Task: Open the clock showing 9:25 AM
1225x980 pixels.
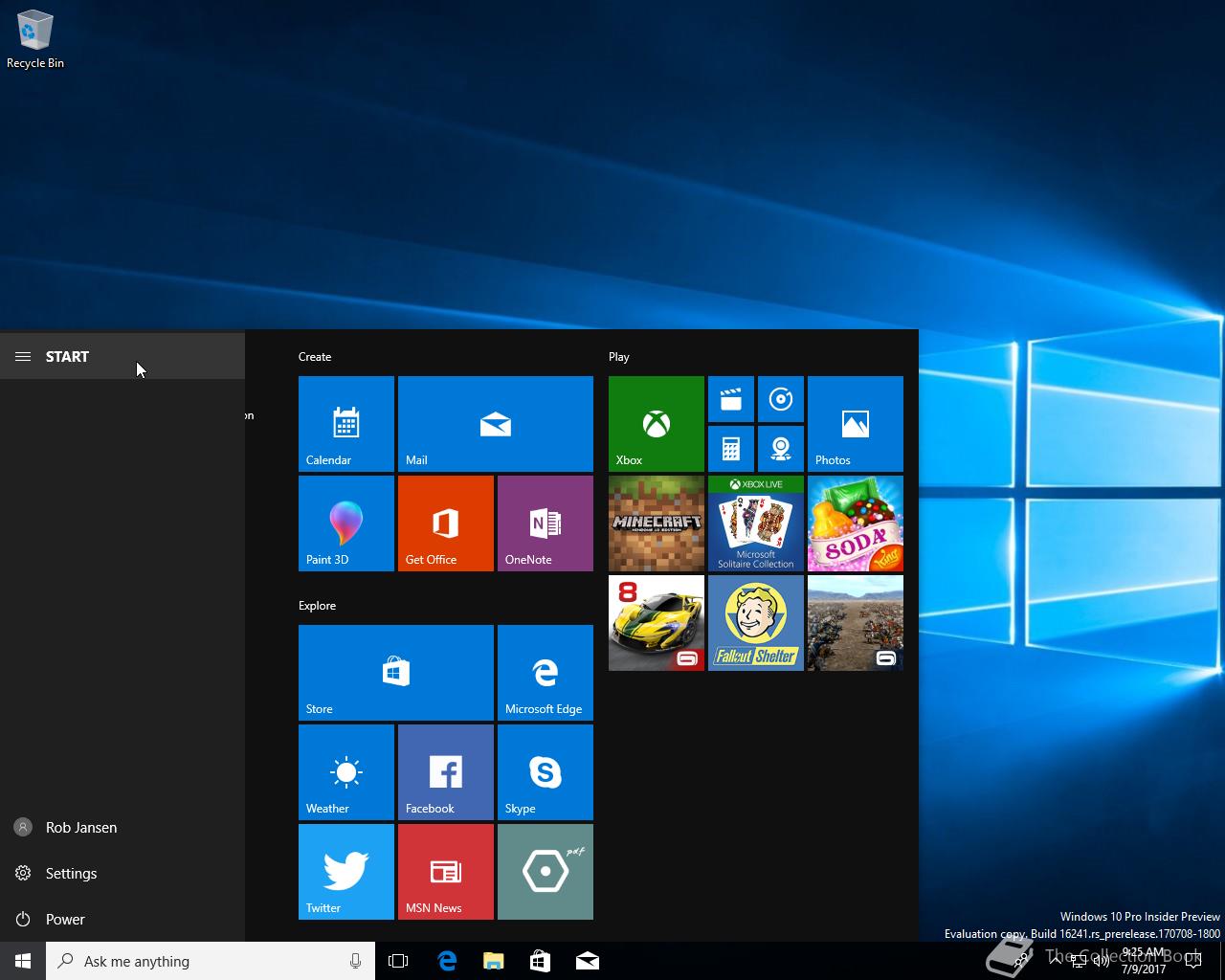Action: tap(1144, 961)
